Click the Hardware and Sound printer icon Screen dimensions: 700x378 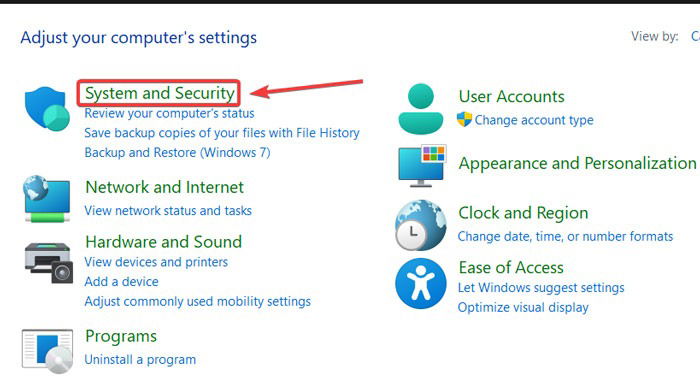tap(49, 263)
